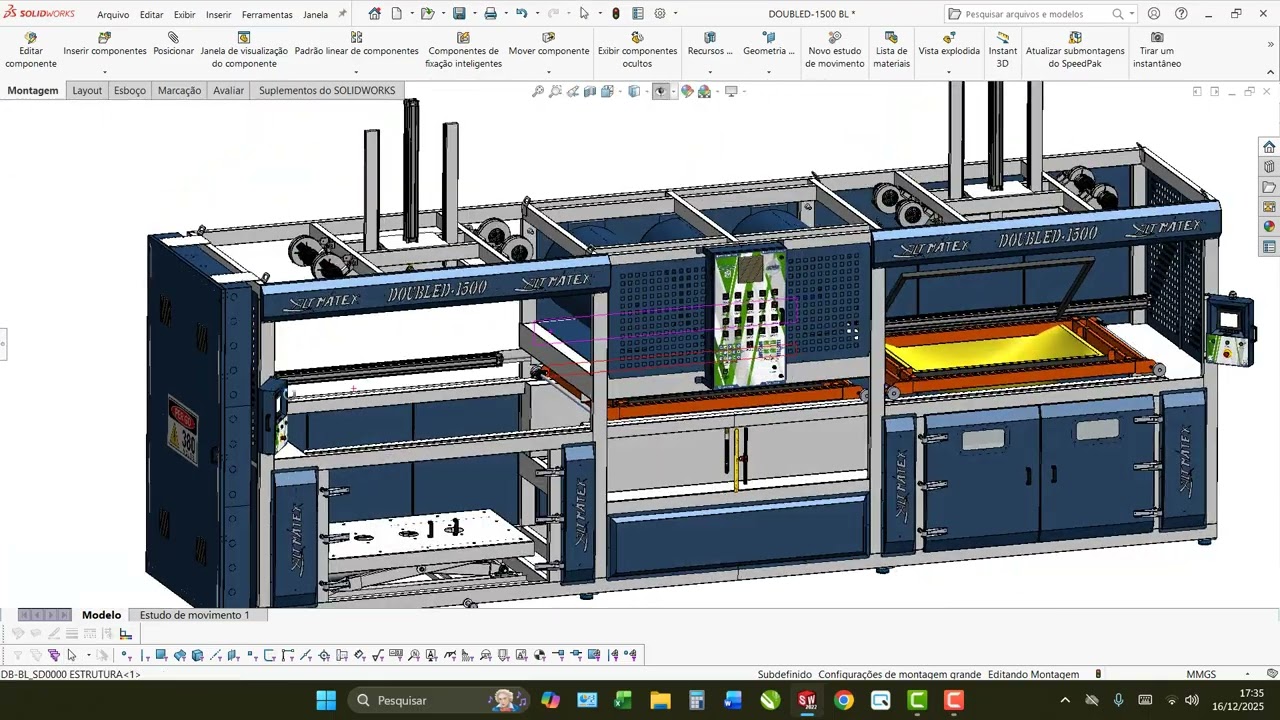Click the Editar componente tool
This screenshot has width=1280, height=720.
tap(31, 50)
